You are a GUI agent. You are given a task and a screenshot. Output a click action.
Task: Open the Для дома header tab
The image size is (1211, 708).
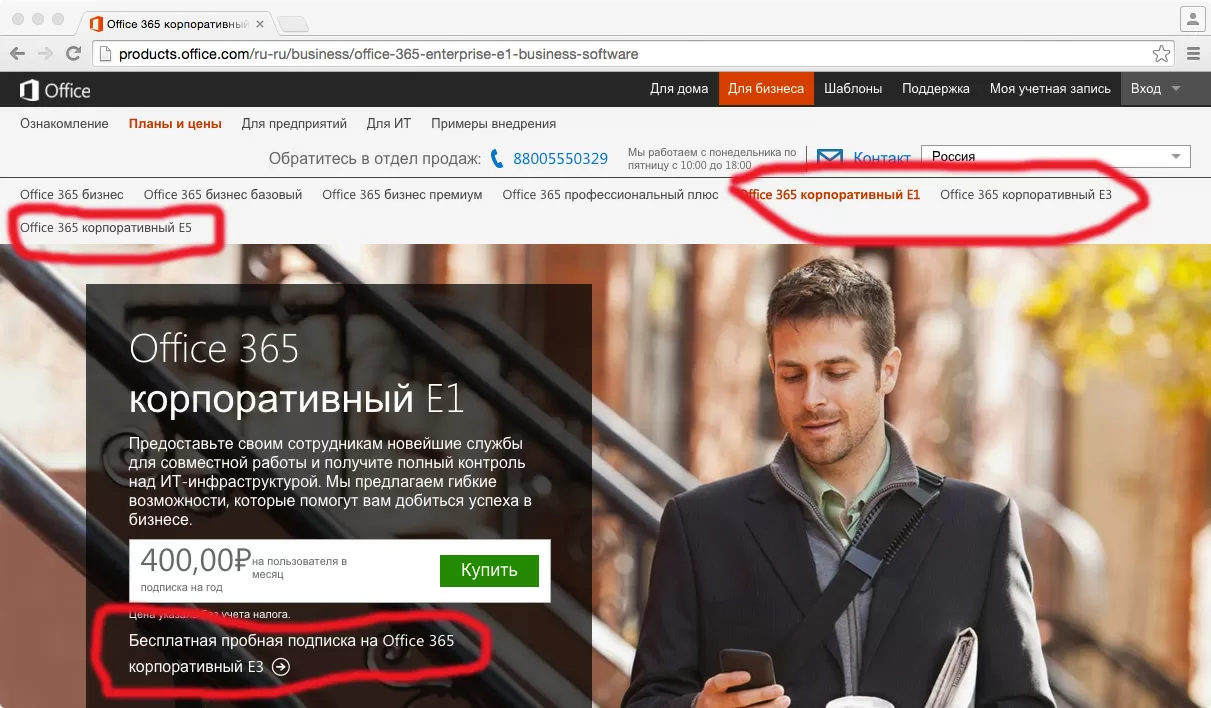[x=679, y=88]
